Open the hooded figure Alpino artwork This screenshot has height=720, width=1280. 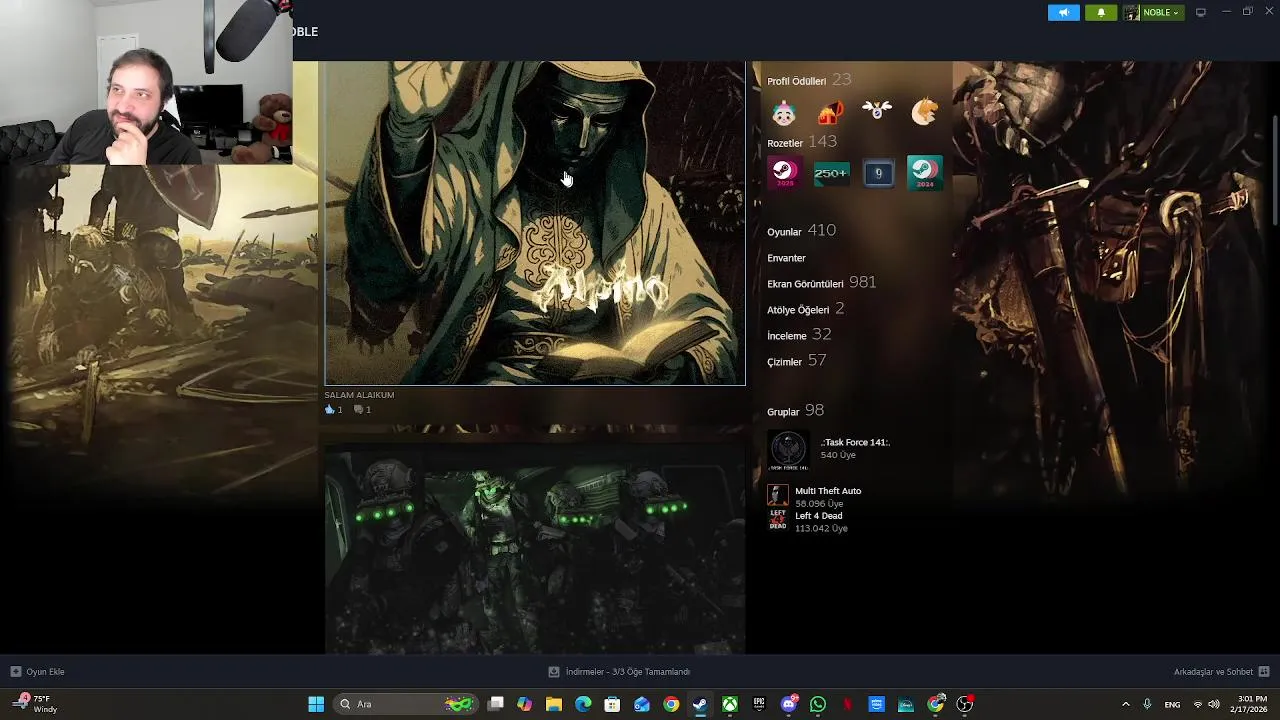[535, 223]
